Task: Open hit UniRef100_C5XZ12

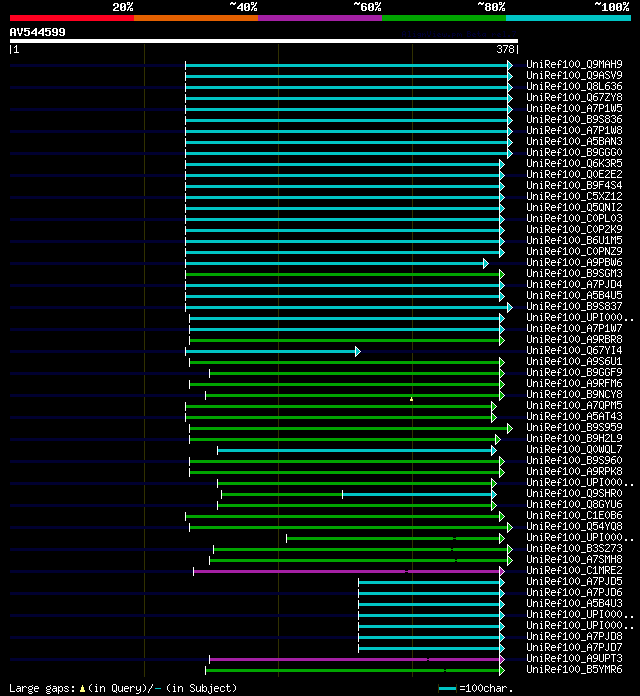Action: click(x=574, y=196)
